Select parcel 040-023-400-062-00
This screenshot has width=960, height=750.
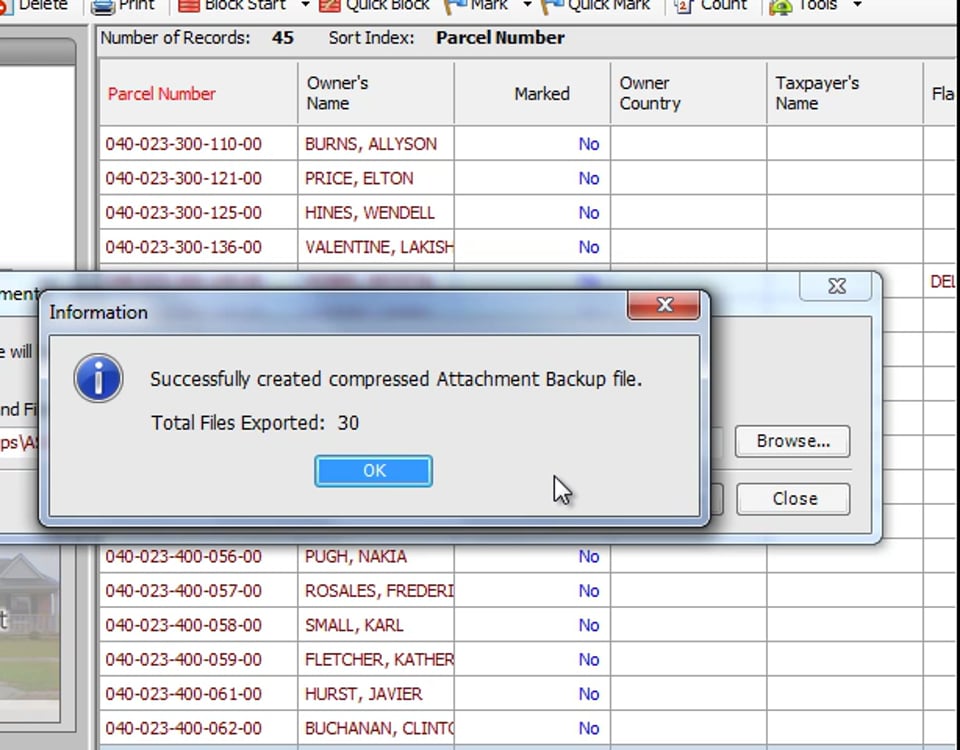point(184,728)
